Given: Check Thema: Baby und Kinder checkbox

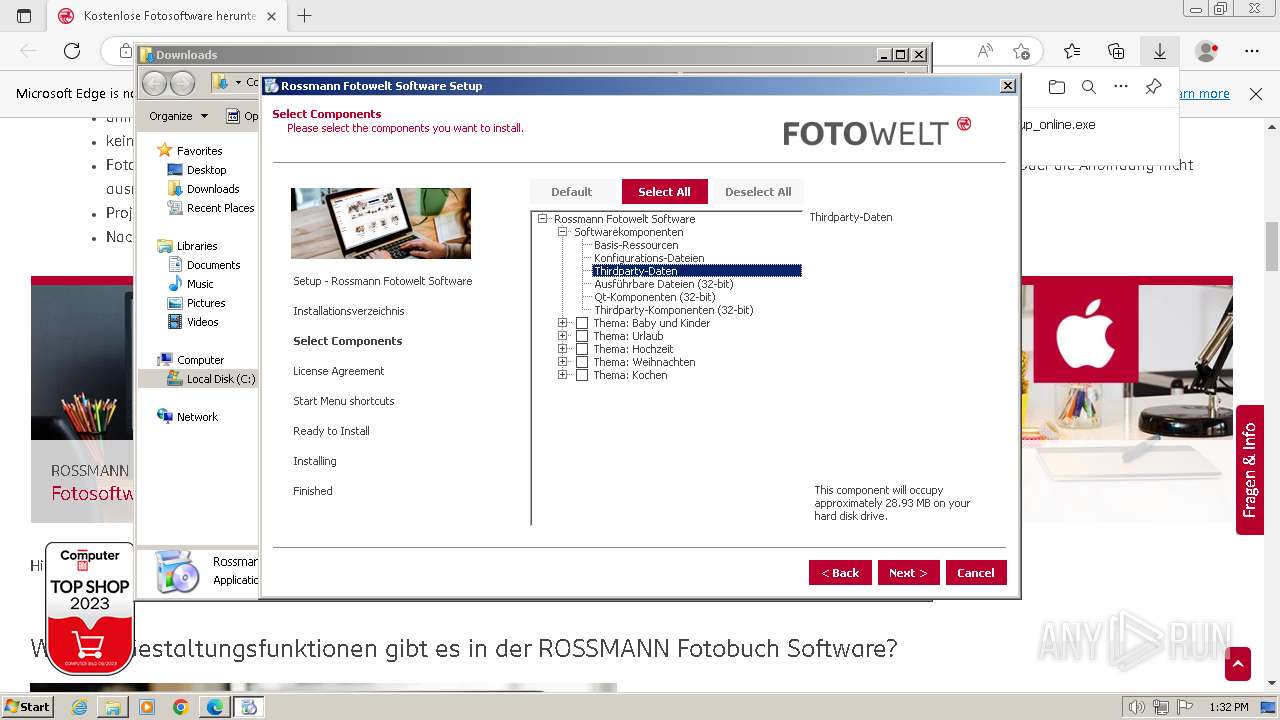Looking at the screenshot, I should (x=582, y=323).
